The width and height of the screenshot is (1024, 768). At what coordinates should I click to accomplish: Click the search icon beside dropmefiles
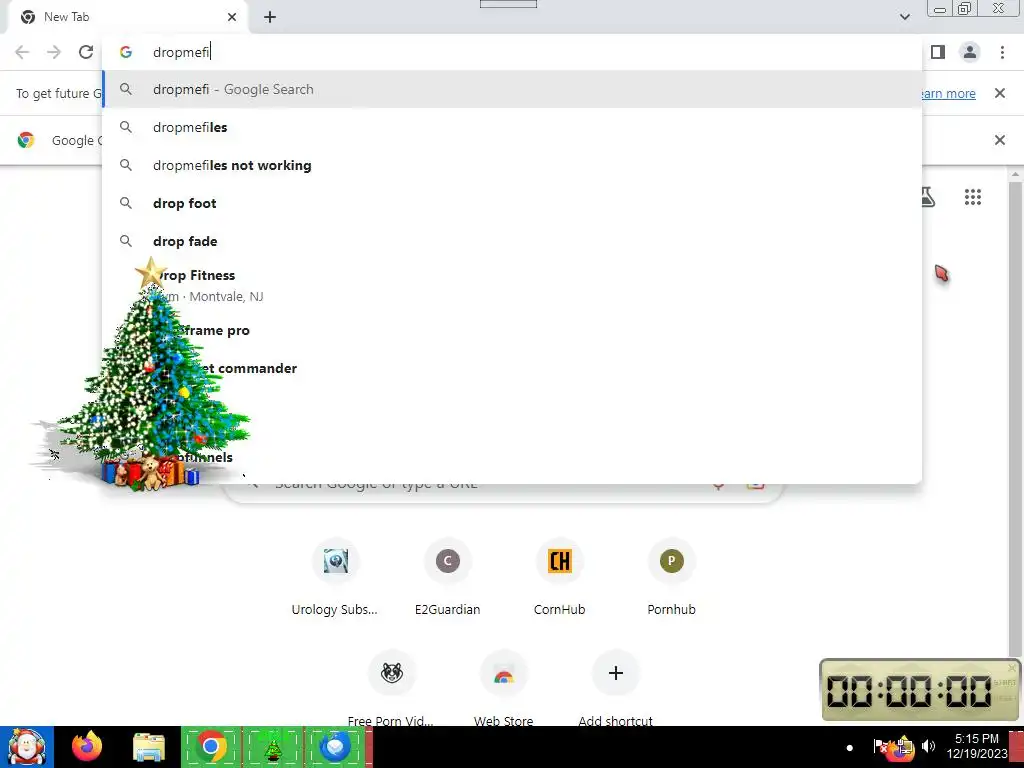click(126, 127)
